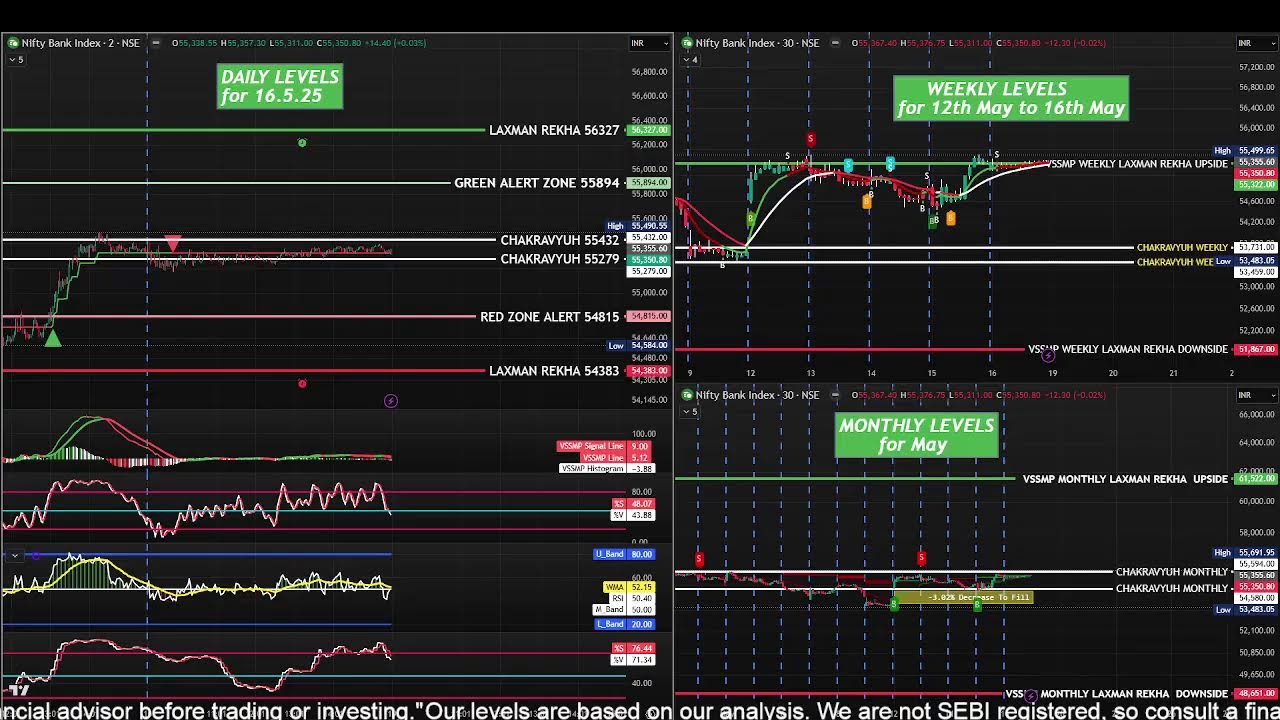The height and width of the screenshot is (720, 1280).
Task: Expand the 5 indicators legend on the monthly chart
Action: coord(690,411)
